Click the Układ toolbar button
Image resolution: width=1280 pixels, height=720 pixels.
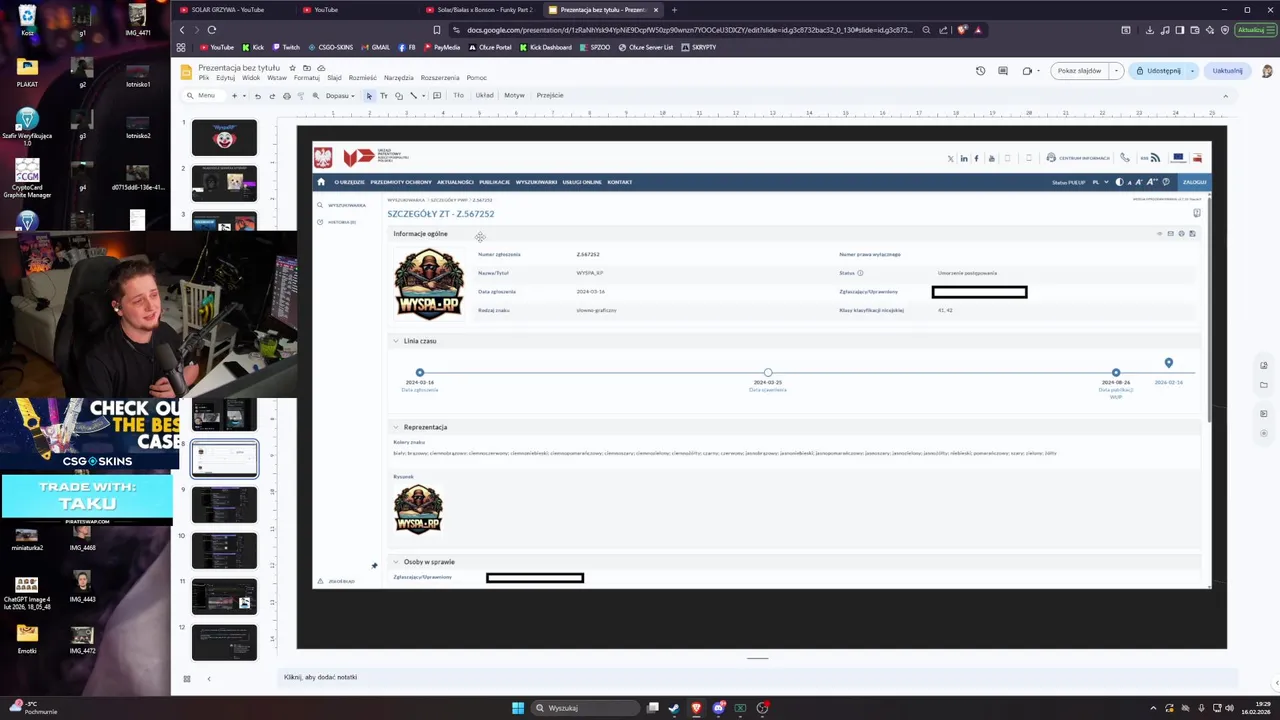click(485, 96)
